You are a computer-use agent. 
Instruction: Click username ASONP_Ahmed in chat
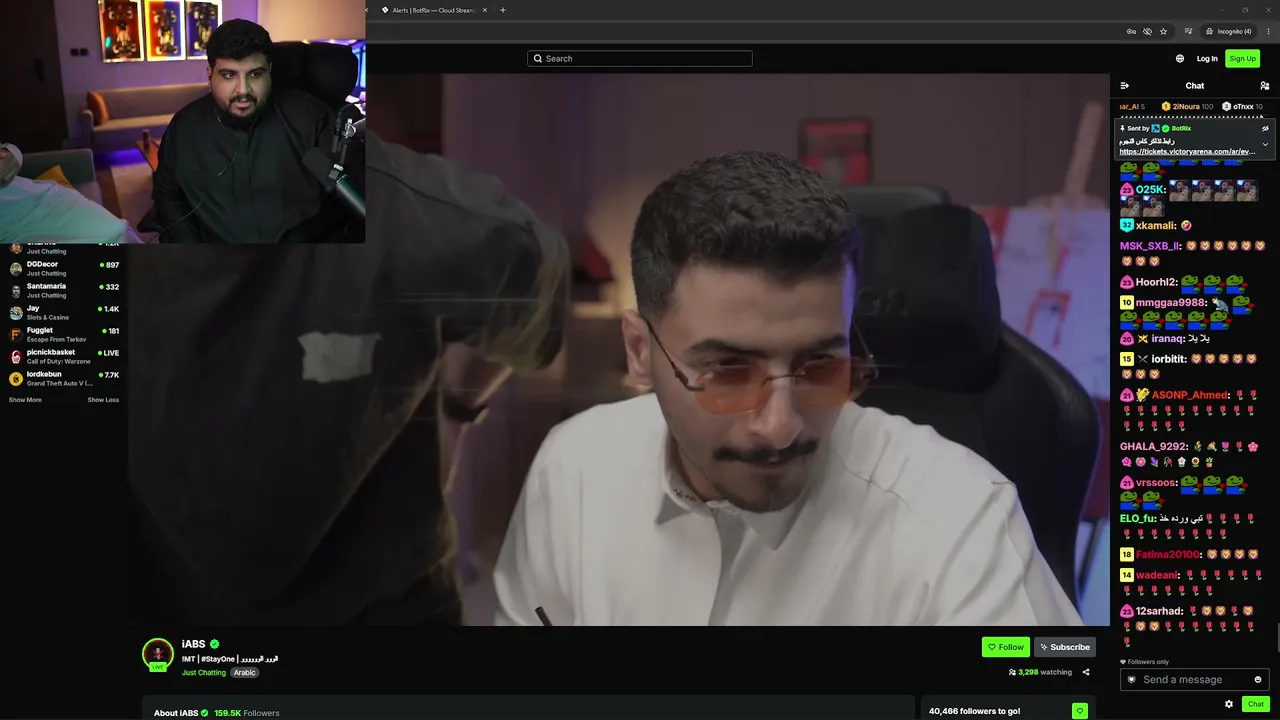(1190, 395)
